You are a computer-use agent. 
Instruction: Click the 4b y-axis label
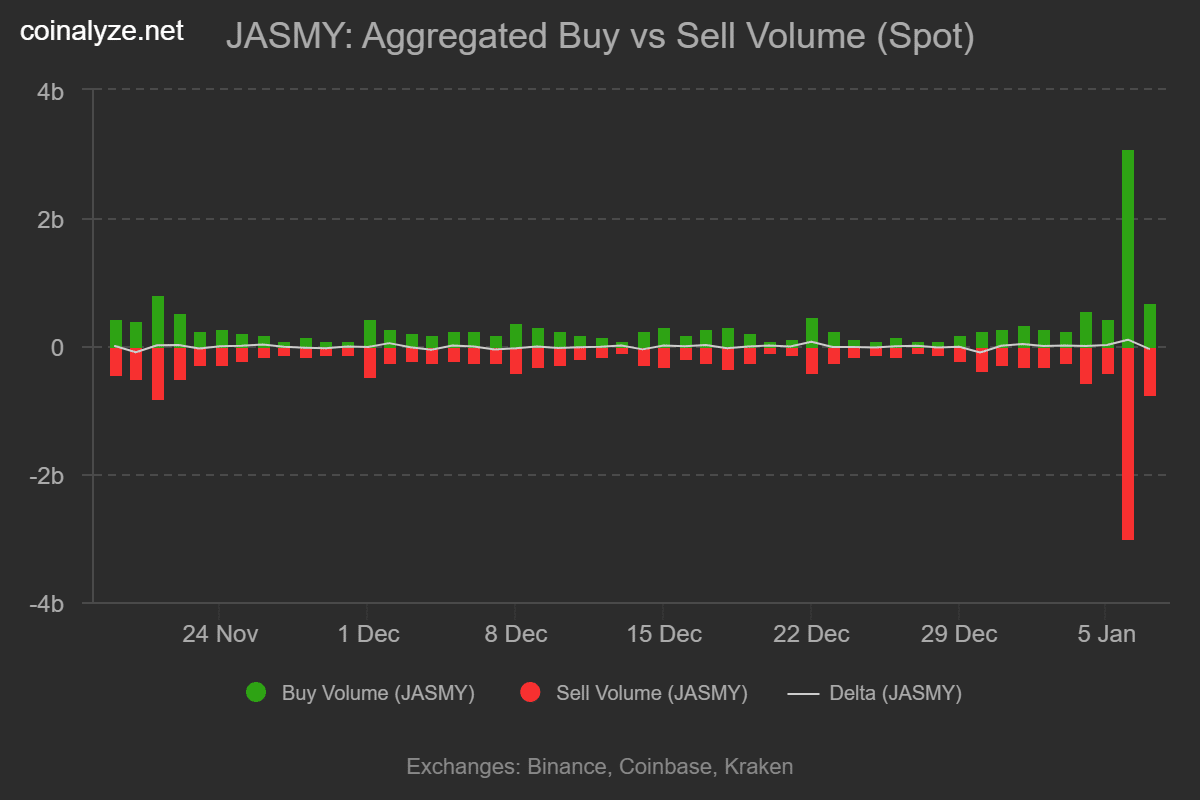[51, 91]
